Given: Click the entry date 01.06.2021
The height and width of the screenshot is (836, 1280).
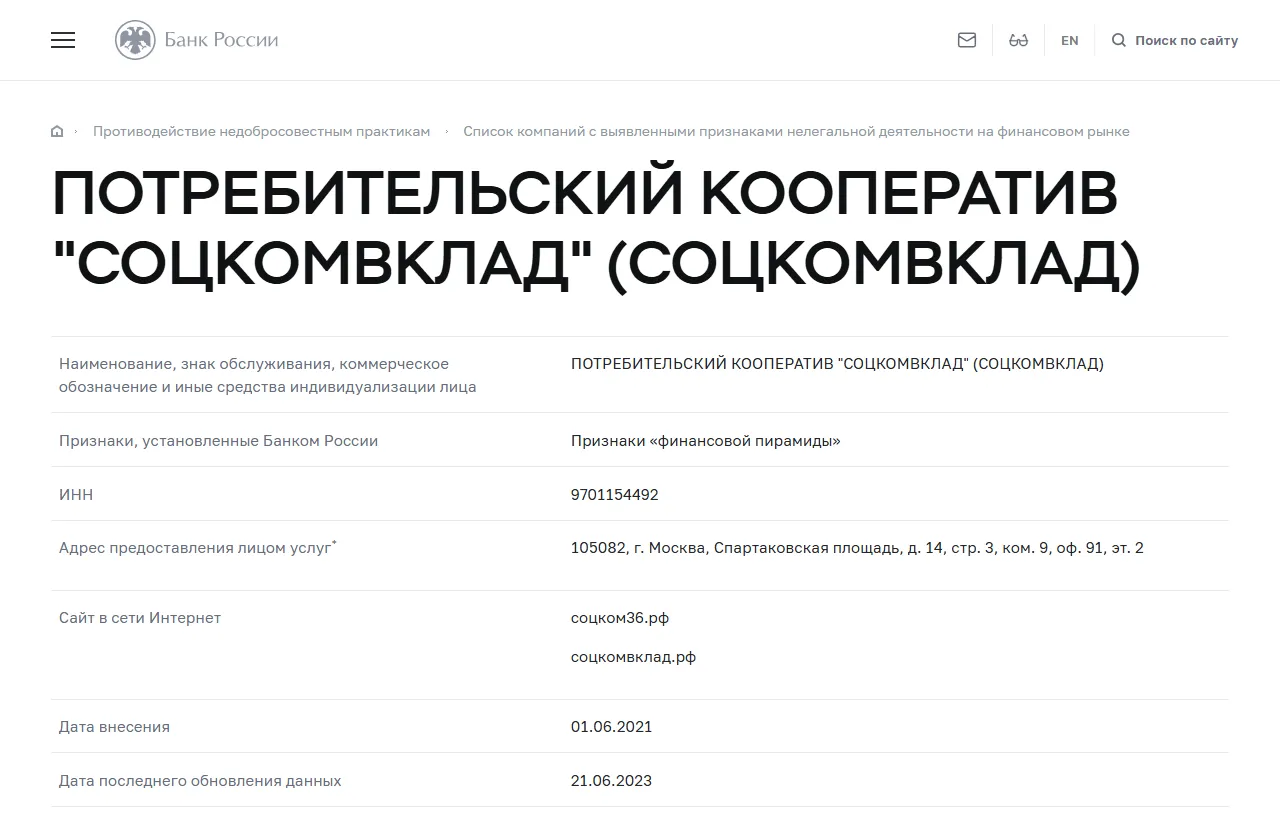Looking at the screenshot, I should pyautogui.click(x=611, y=727).
